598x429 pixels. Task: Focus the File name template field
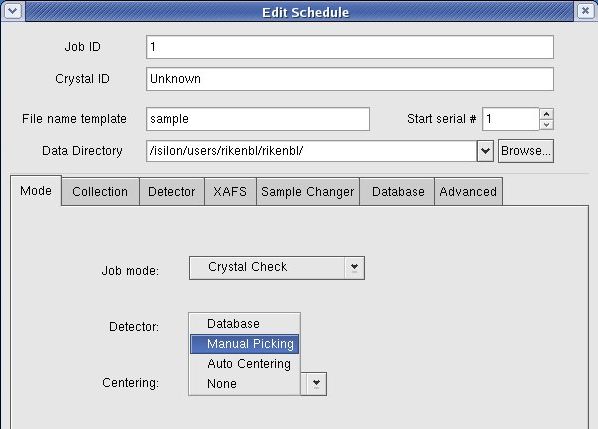tap(258, 119)
